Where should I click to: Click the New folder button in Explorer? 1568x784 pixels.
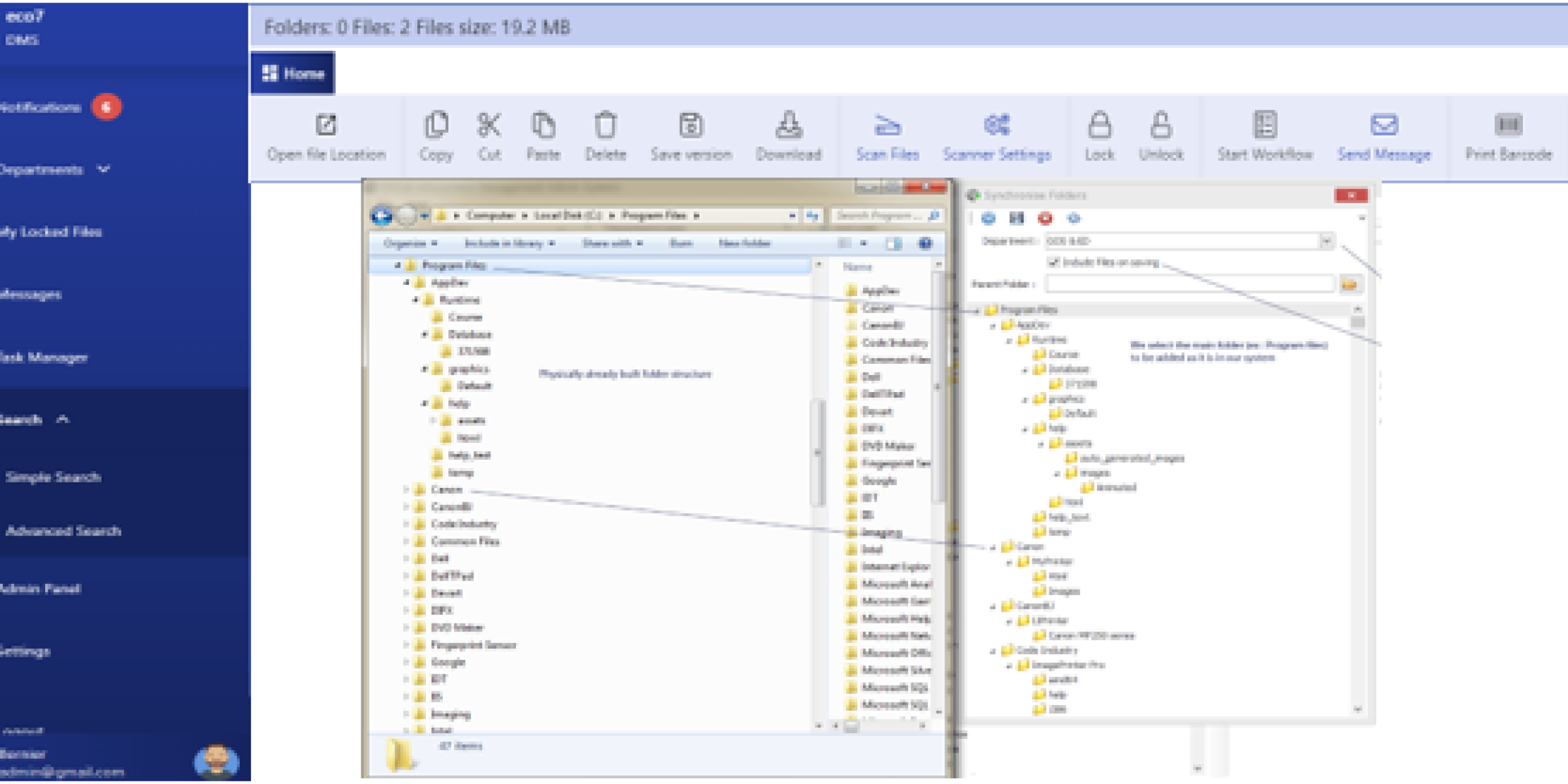(744, 243)
